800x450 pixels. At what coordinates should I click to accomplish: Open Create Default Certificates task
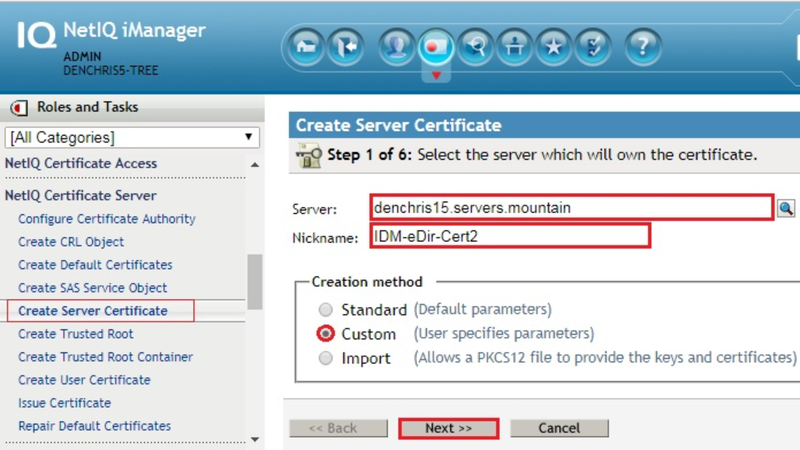click(95, 265)
